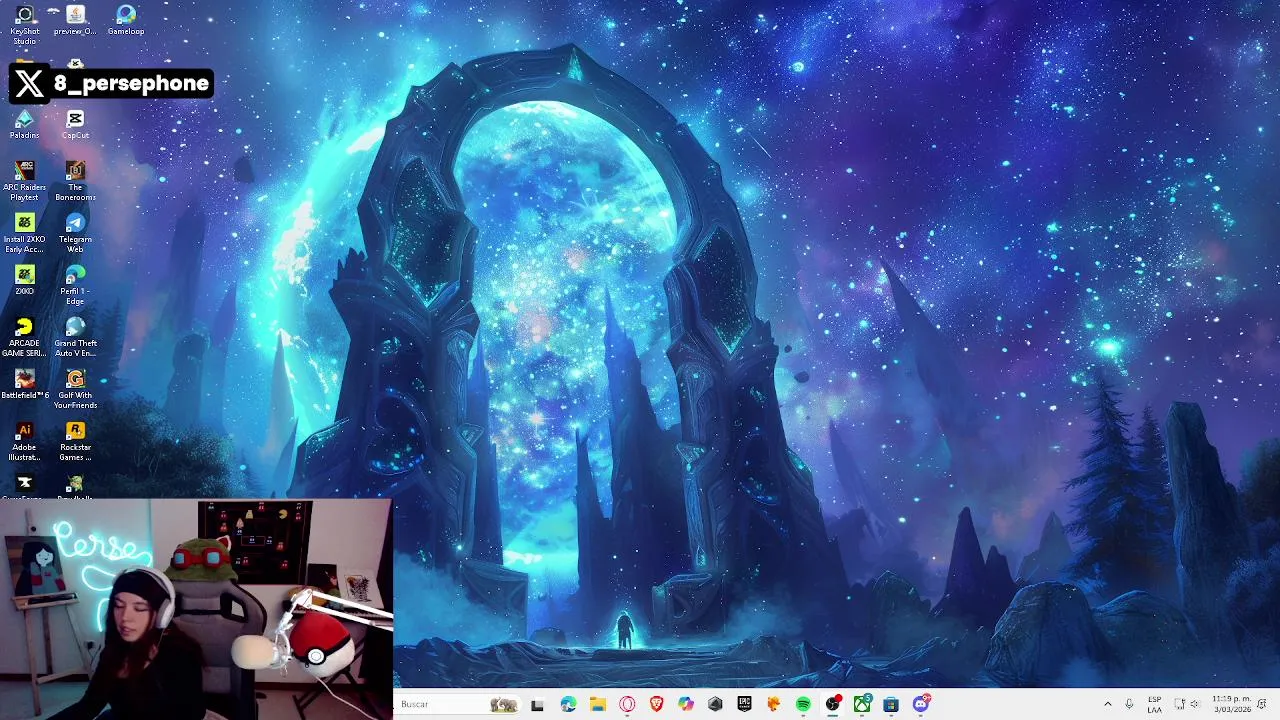Select the Paladins desktop icon
The image size is (1280, 720).
pyautogui.click(x=25, y=125)
